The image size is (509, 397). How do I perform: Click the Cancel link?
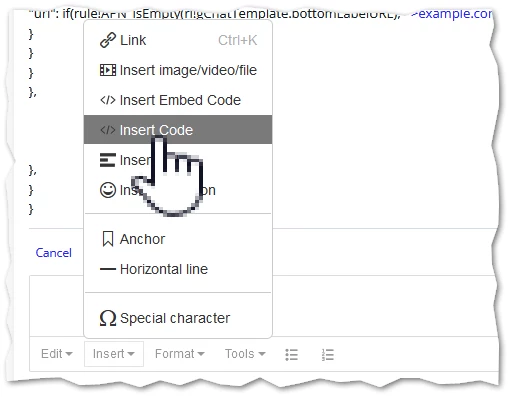click(x=53, y=253)
